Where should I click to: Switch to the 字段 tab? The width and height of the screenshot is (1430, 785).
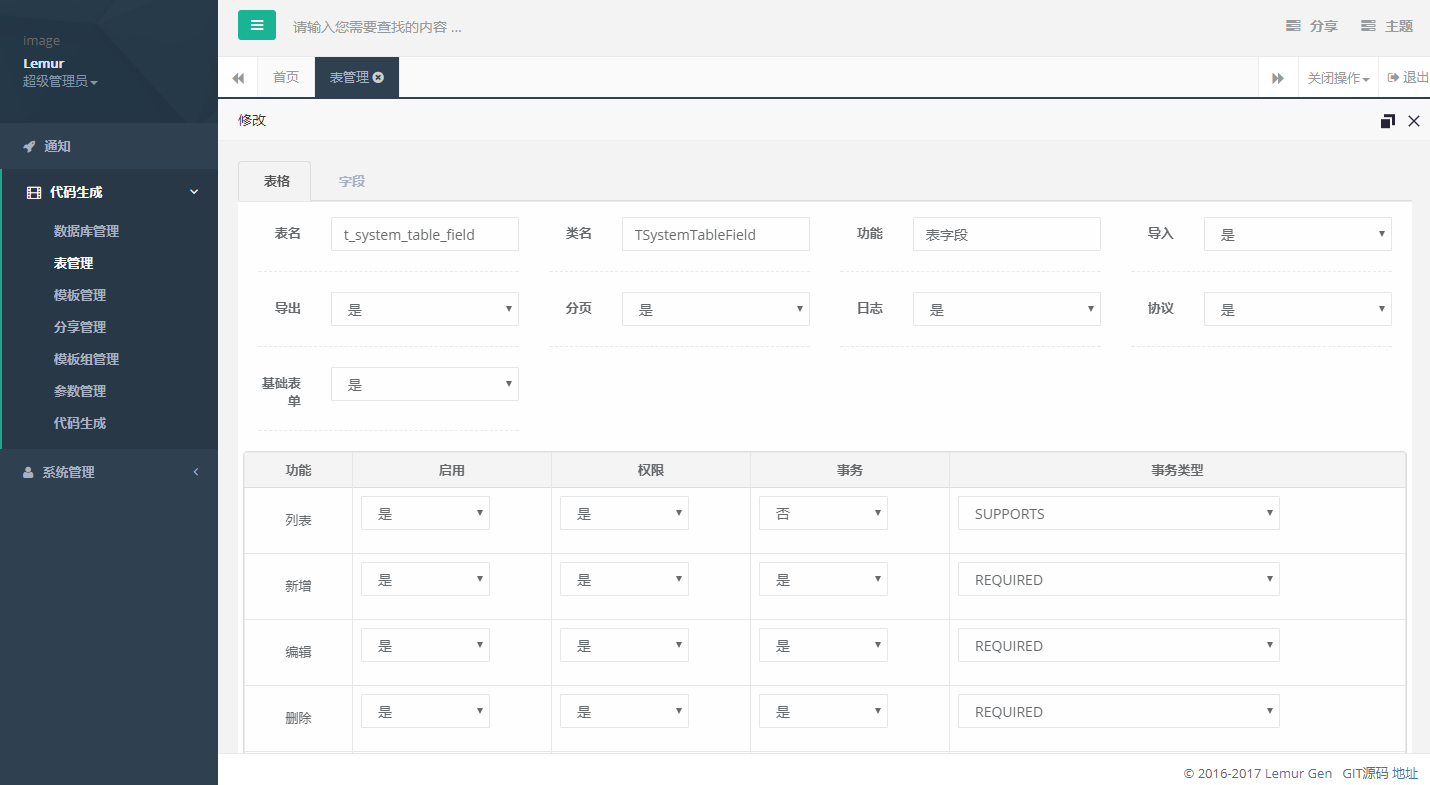click(351, 181)
